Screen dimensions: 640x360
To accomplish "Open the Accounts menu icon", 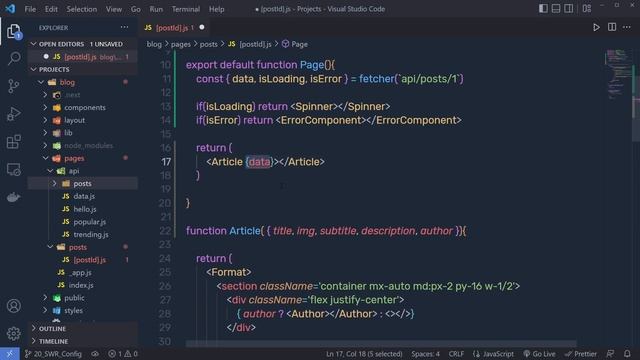I will (13, 306).
